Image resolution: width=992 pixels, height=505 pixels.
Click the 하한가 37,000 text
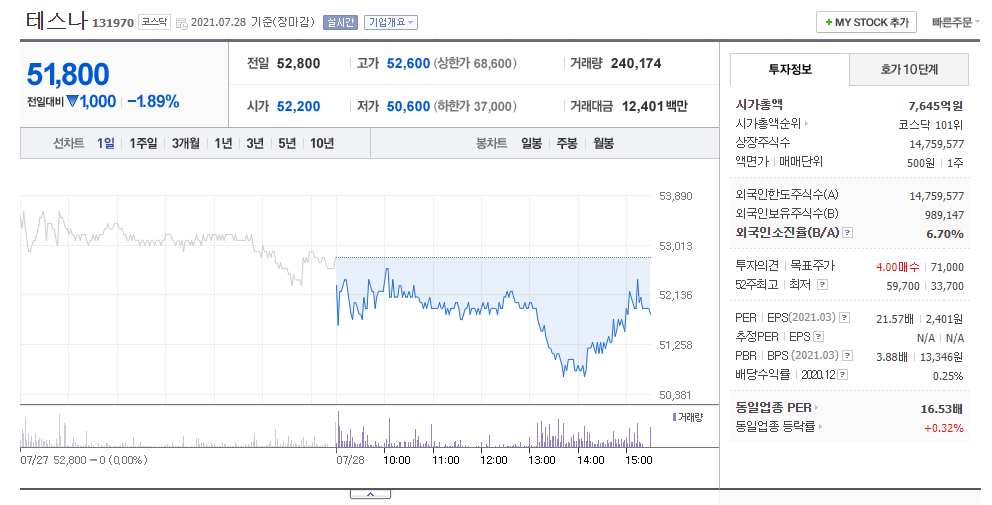(475, 106)
